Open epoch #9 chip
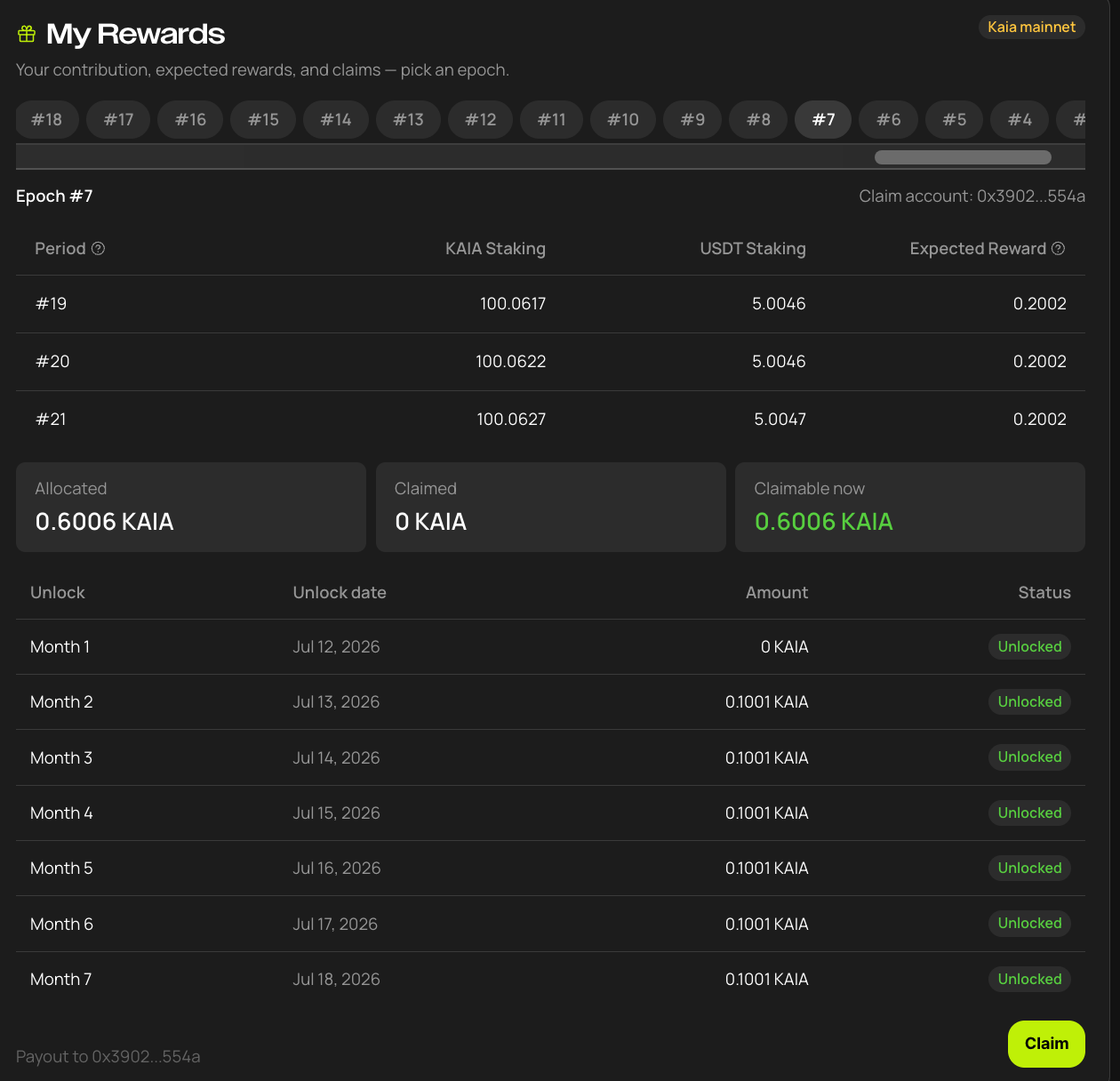Viewport: 1120px width, 1081px height. point(692,119)
